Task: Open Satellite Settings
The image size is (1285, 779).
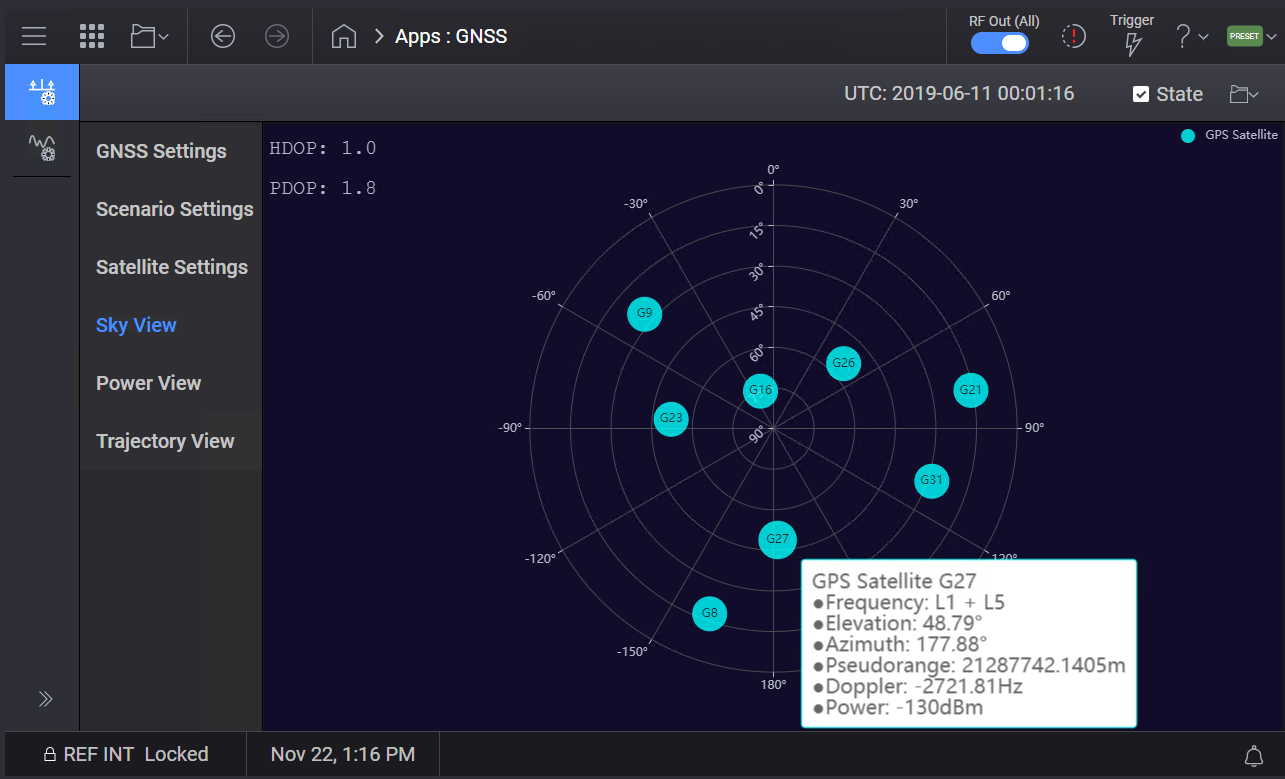Action: point(171,267)
